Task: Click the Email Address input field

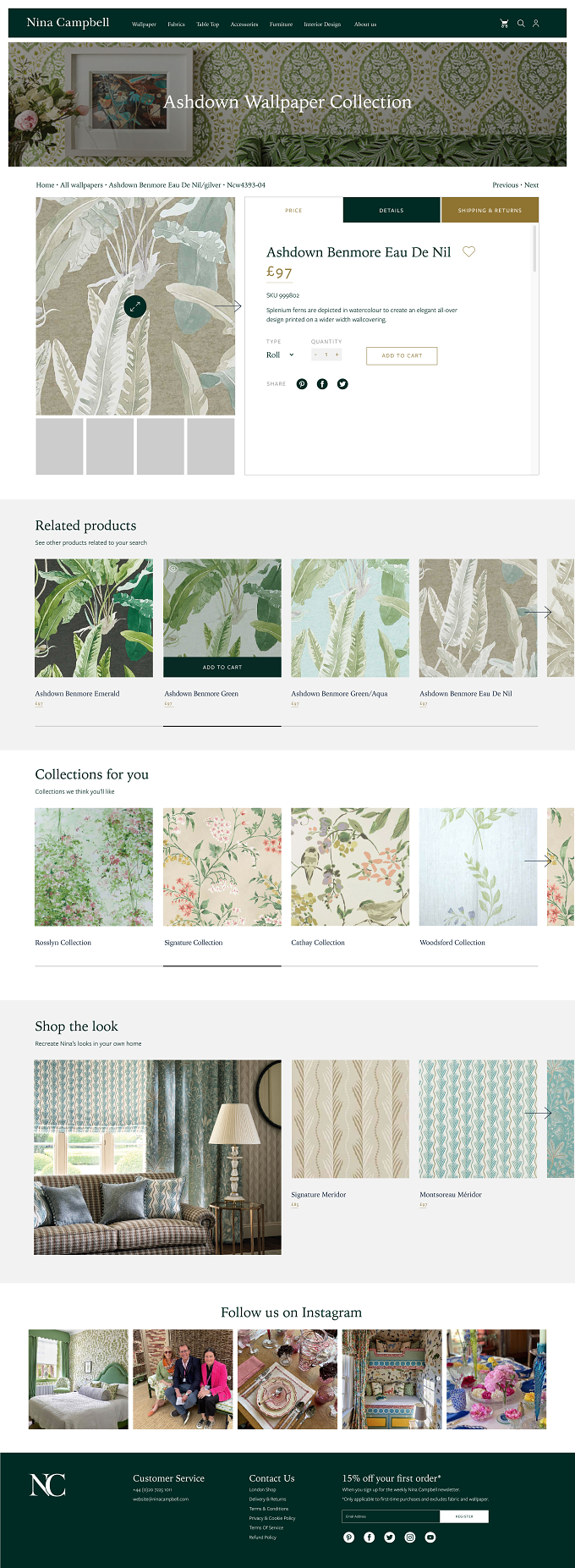Action: [391, 1516]
